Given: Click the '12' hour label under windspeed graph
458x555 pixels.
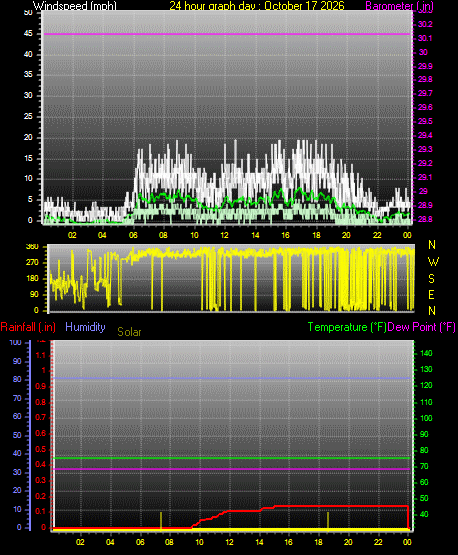Looking at the screenshot, I should (x=224, y=235).
